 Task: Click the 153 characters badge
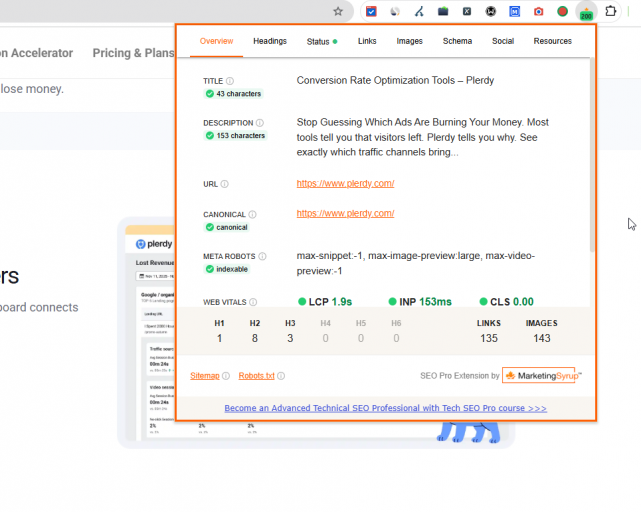tap(235, 135)
